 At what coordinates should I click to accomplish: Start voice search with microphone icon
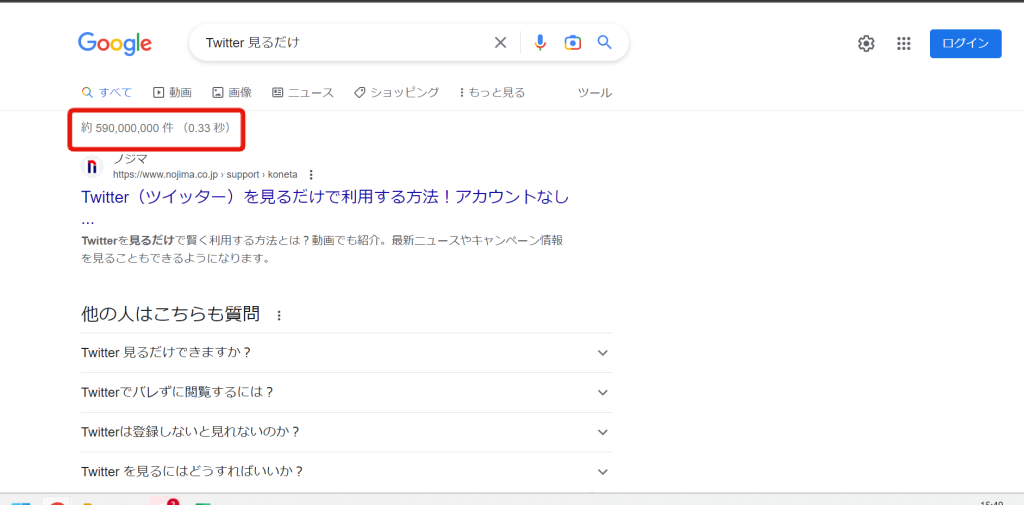pos(539,42)
